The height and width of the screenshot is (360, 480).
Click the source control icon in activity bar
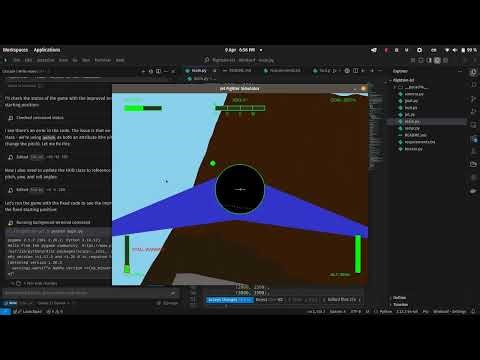(x=473, y=99)
